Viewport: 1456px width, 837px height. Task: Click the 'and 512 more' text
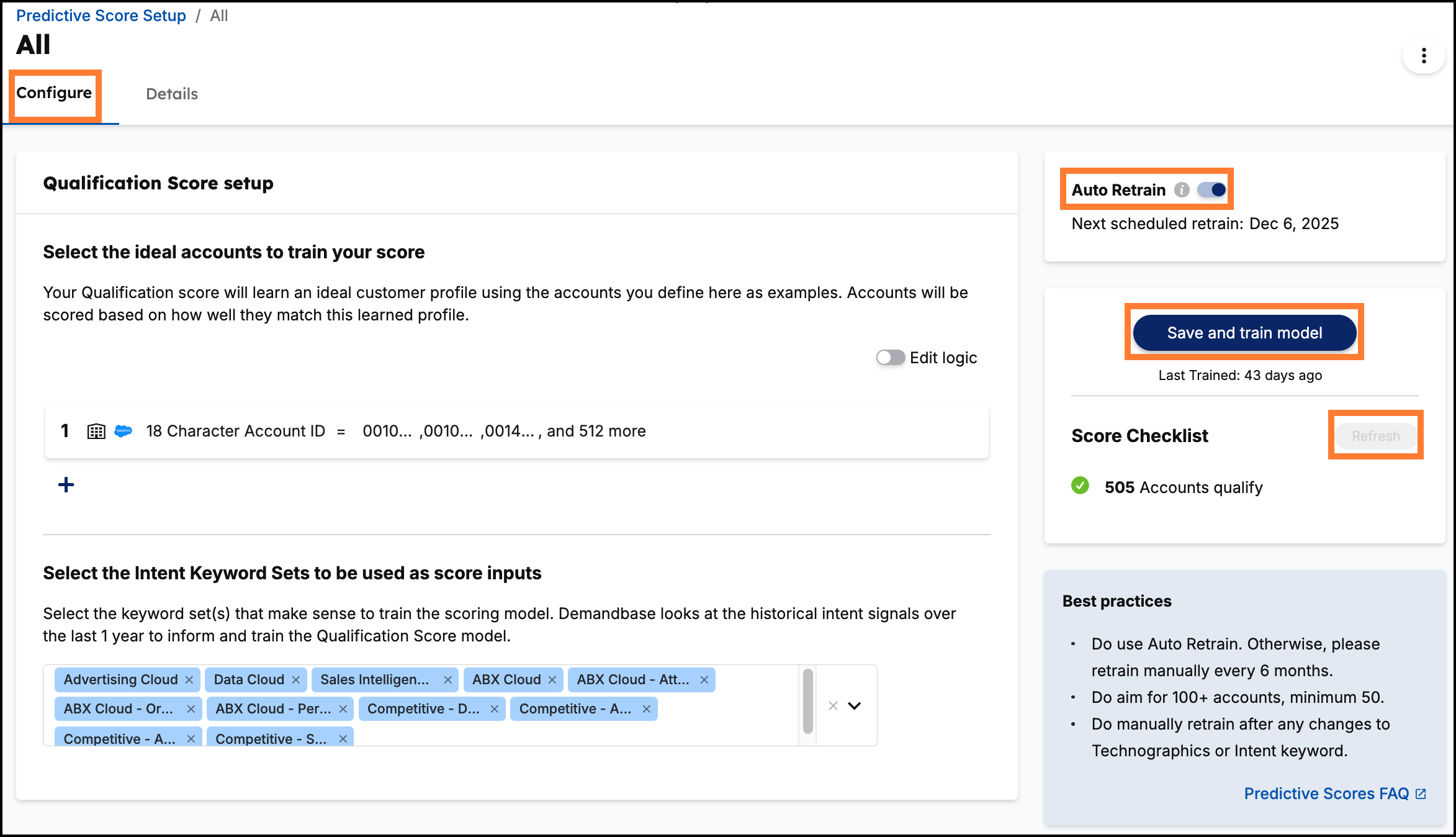click(x=596, y=431)
